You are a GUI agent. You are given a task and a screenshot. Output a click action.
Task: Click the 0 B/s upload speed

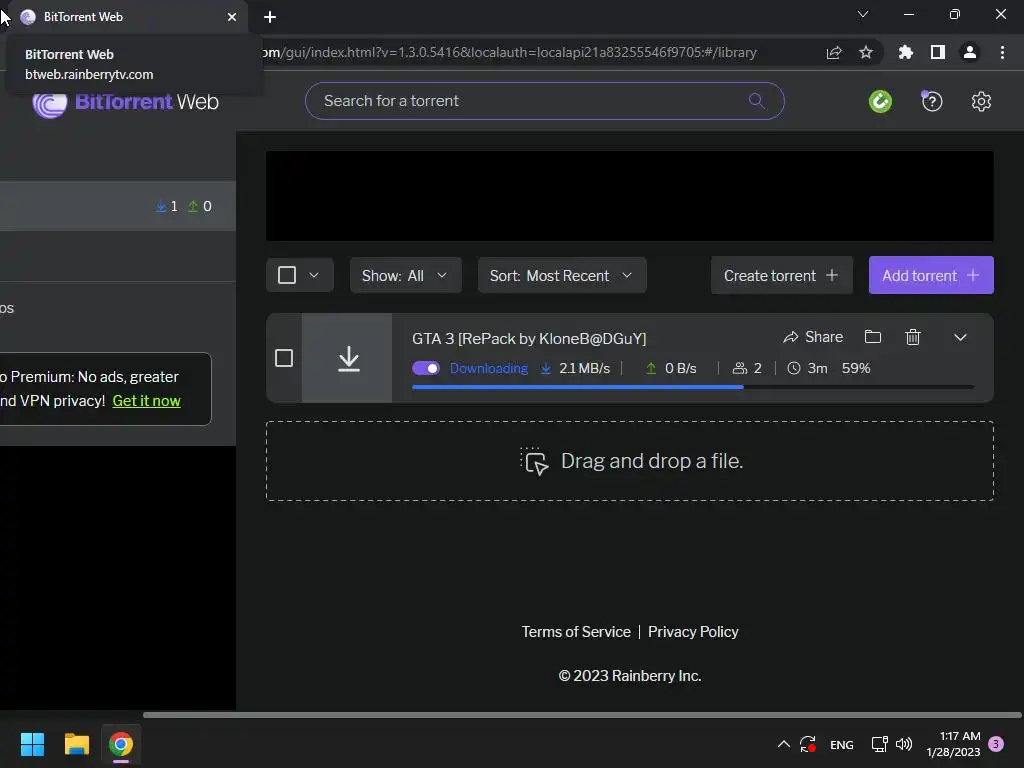[680, 368]
